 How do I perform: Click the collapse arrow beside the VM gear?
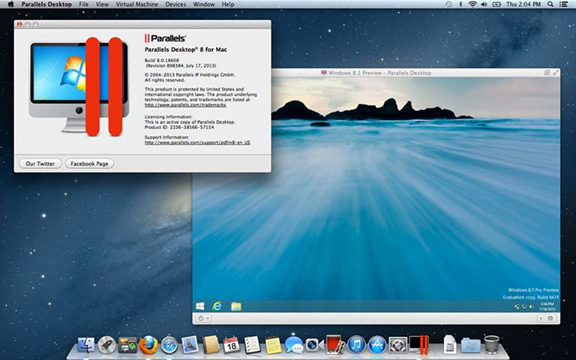[541, 318]
